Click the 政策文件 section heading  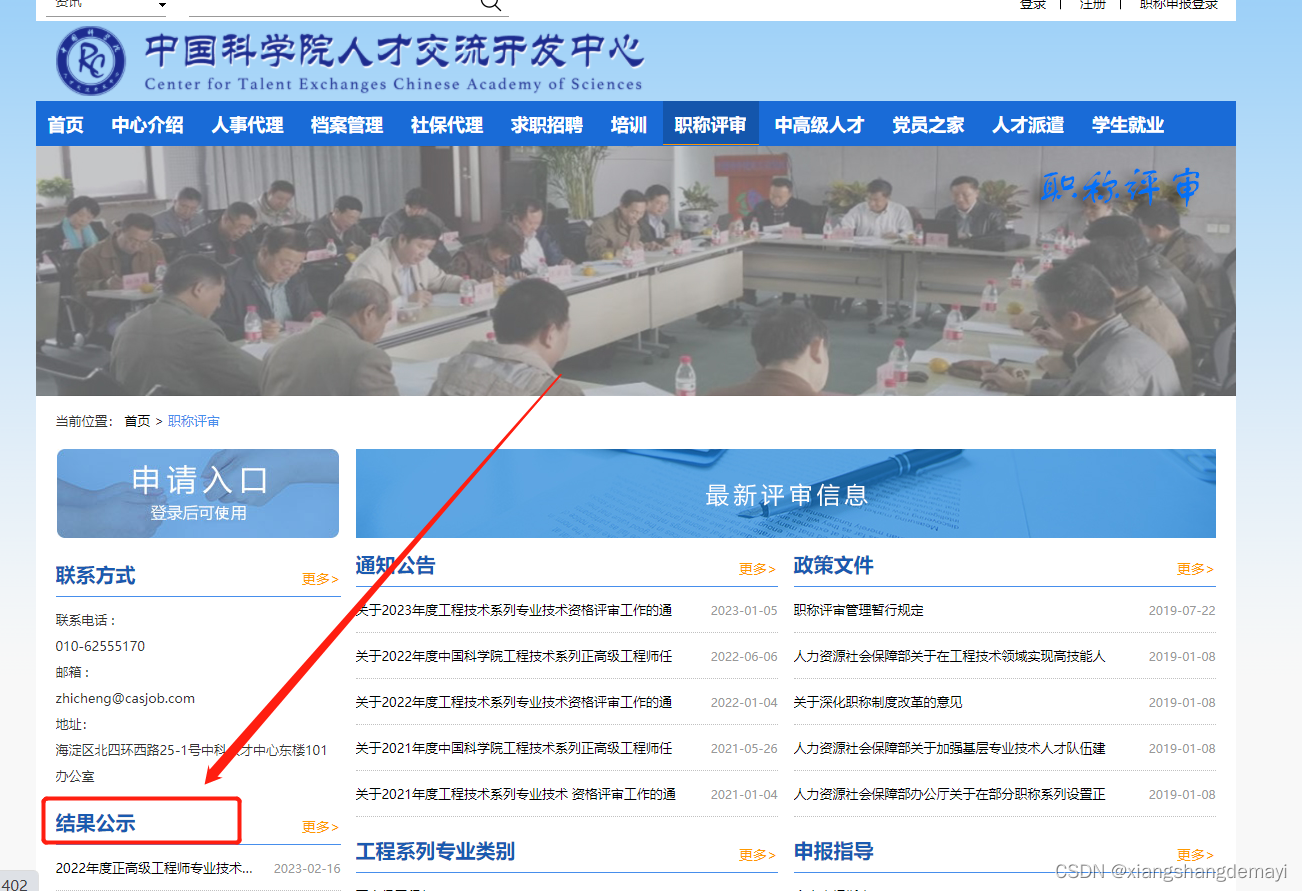834,565
